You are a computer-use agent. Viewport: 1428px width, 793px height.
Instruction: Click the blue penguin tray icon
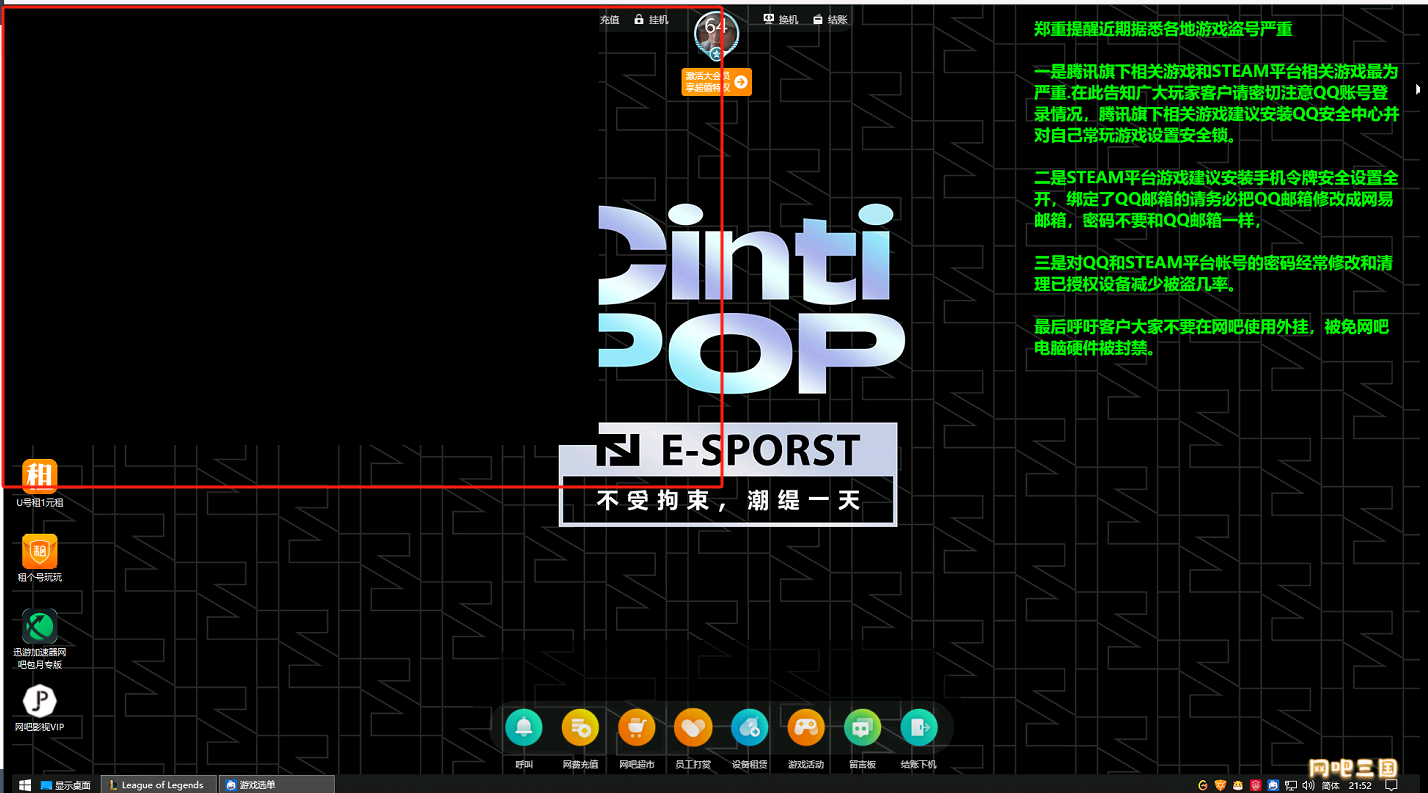coord(1273,785)
